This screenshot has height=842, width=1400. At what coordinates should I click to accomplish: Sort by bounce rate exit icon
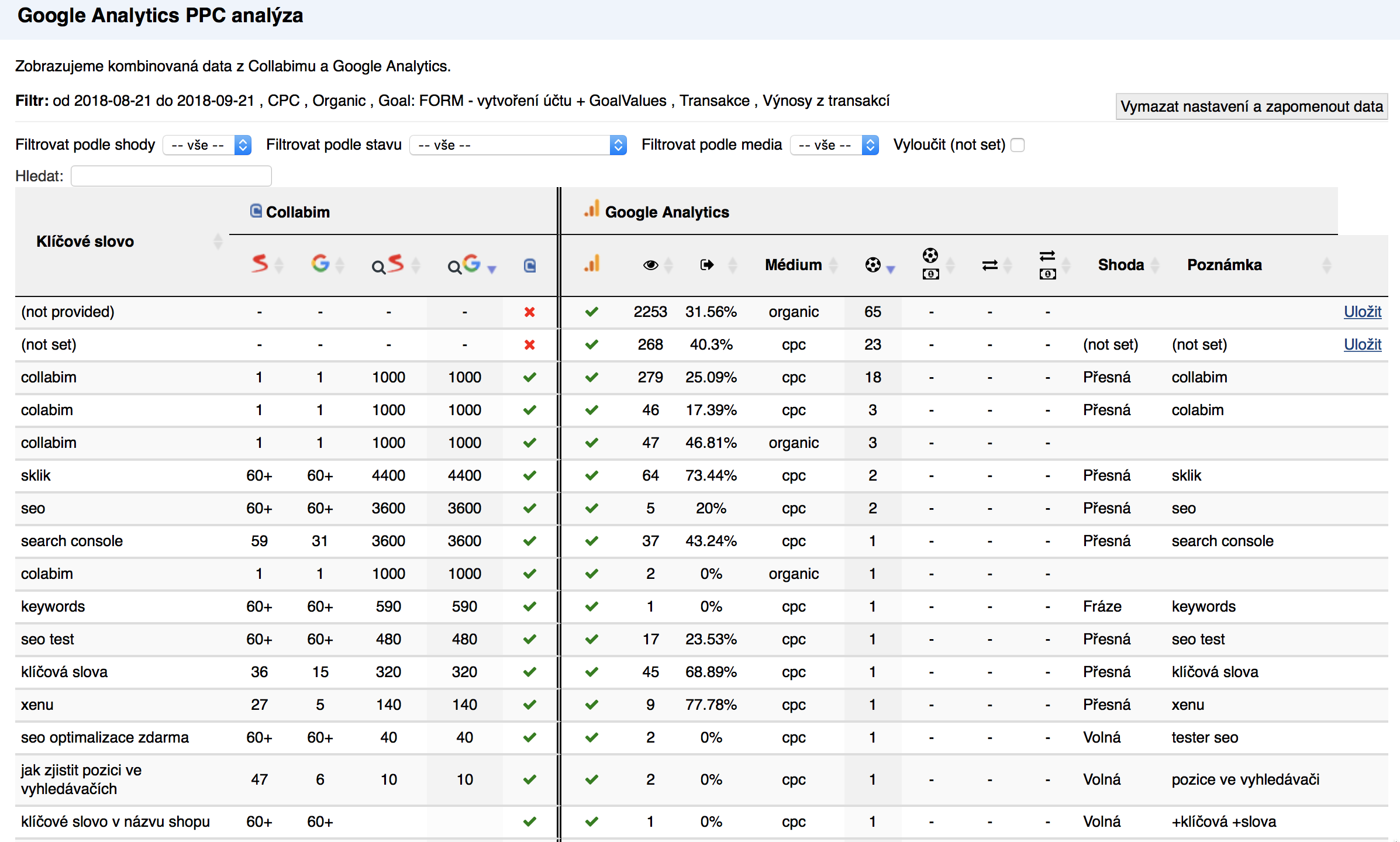coord(707,265)
